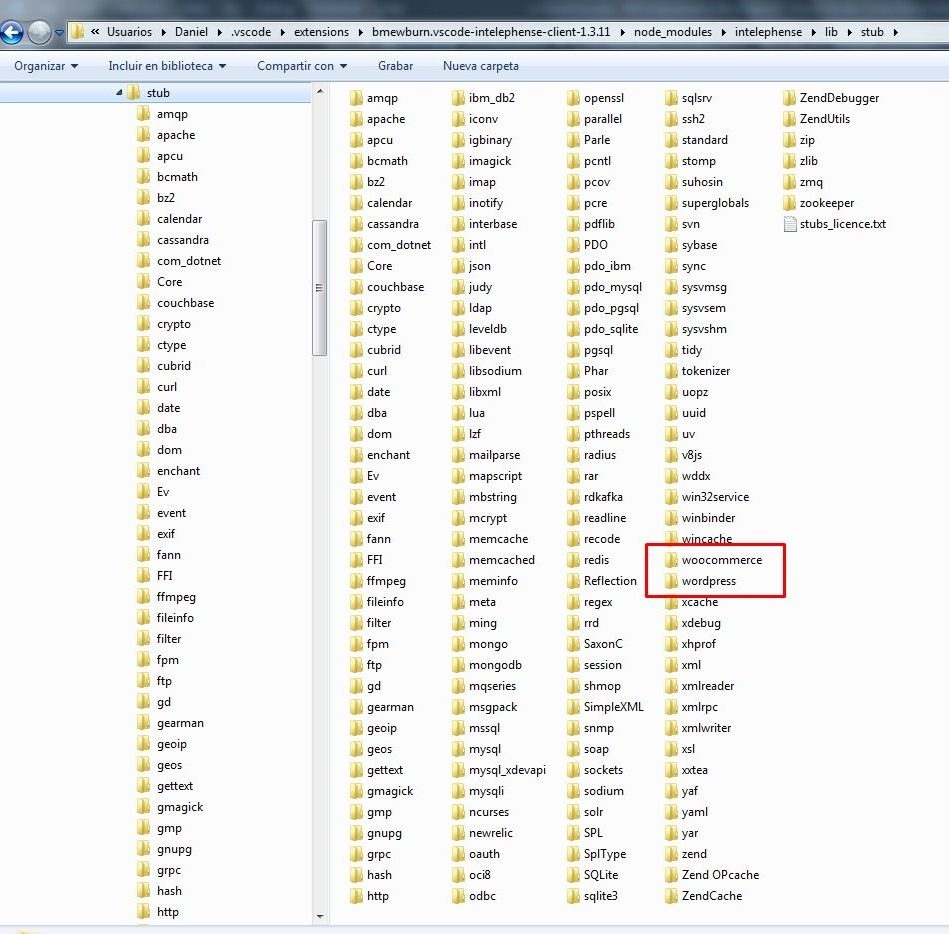Image resolution: width=949 pixels, height=934 pixels.
Task: Select the win32service folder icon
Action: 671,497
